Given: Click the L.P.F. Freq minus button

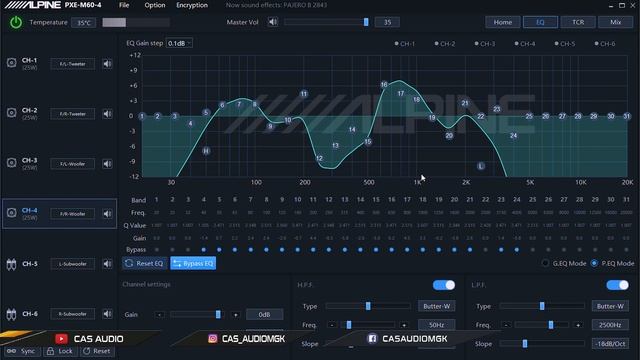Looking at the screenshot, I should pos(506,325).
